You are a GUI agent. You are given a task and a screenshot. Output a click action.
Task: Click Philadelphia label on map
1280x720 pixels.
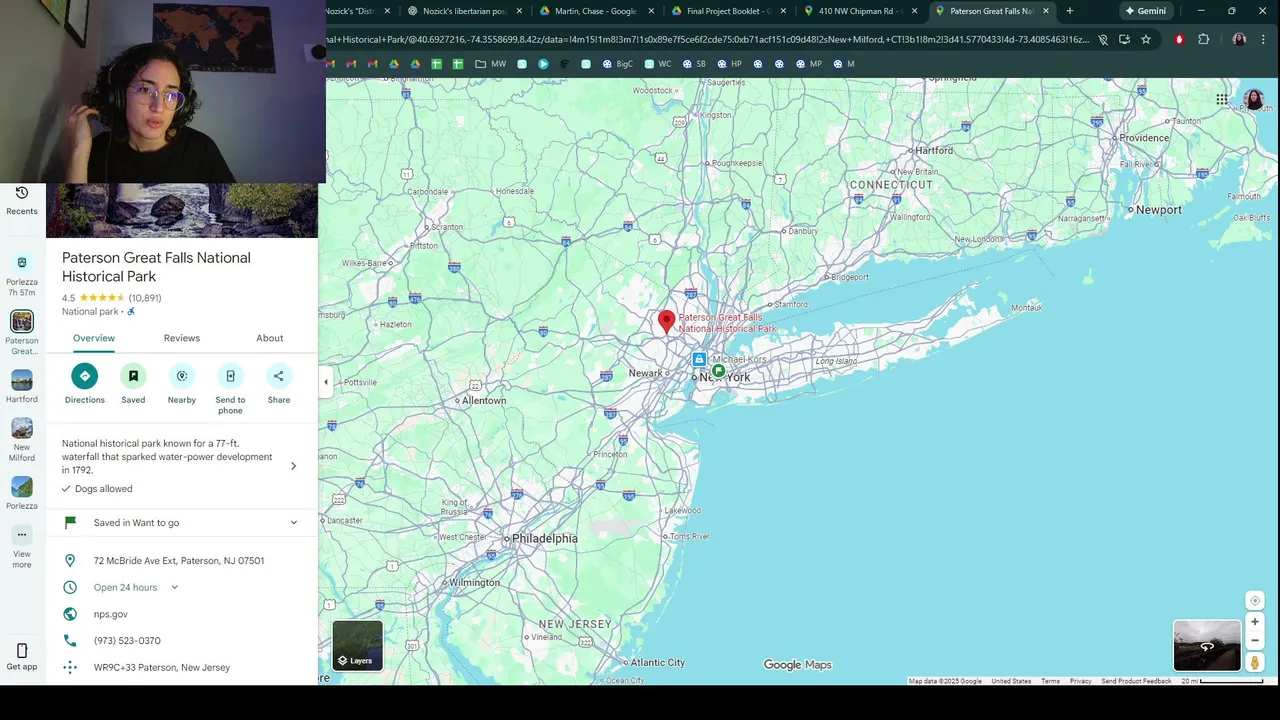(x=545, y=538)
